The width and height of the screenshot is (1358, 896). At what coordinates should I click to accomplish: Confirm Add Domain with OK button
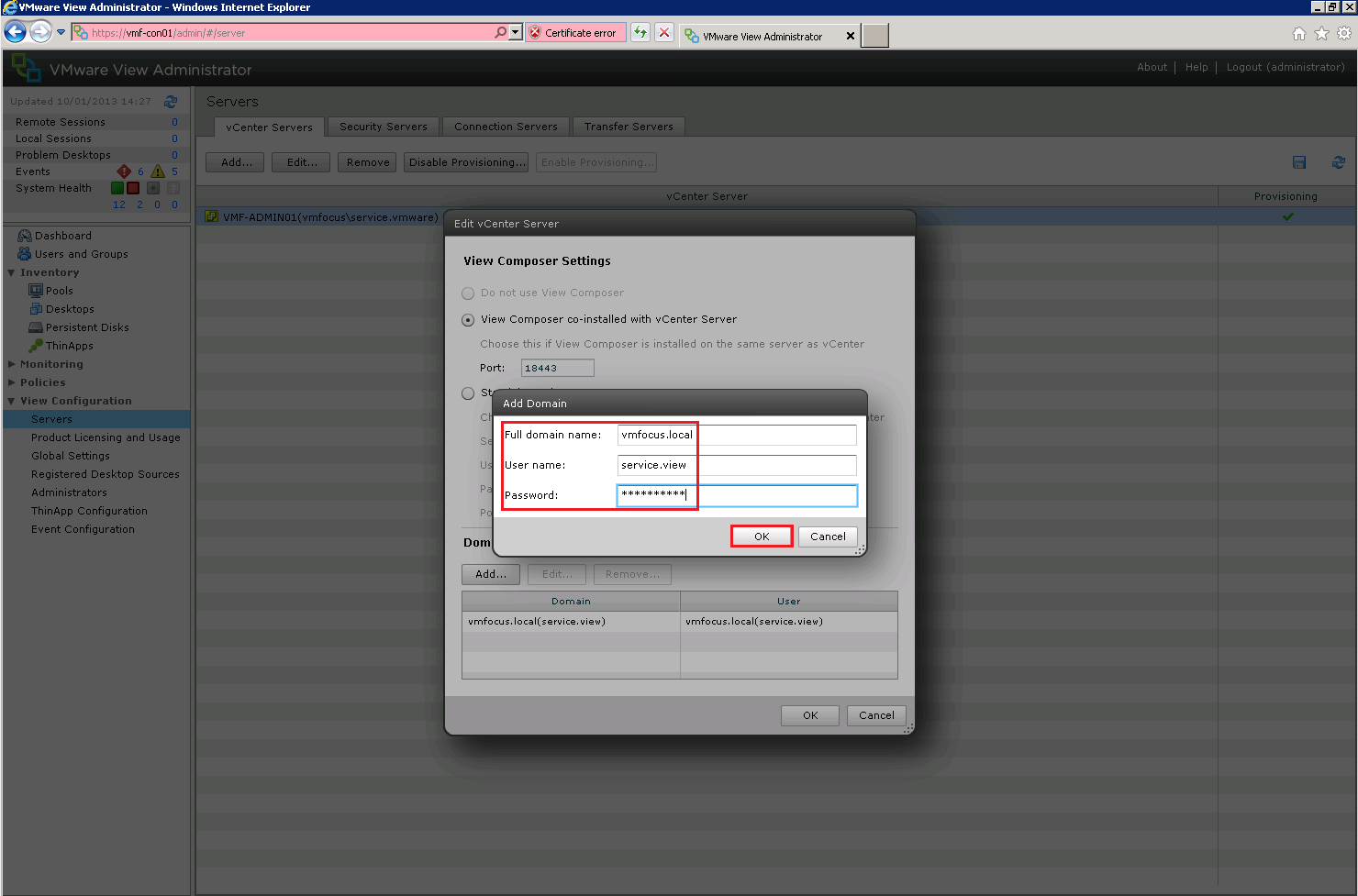click(762, 536)
